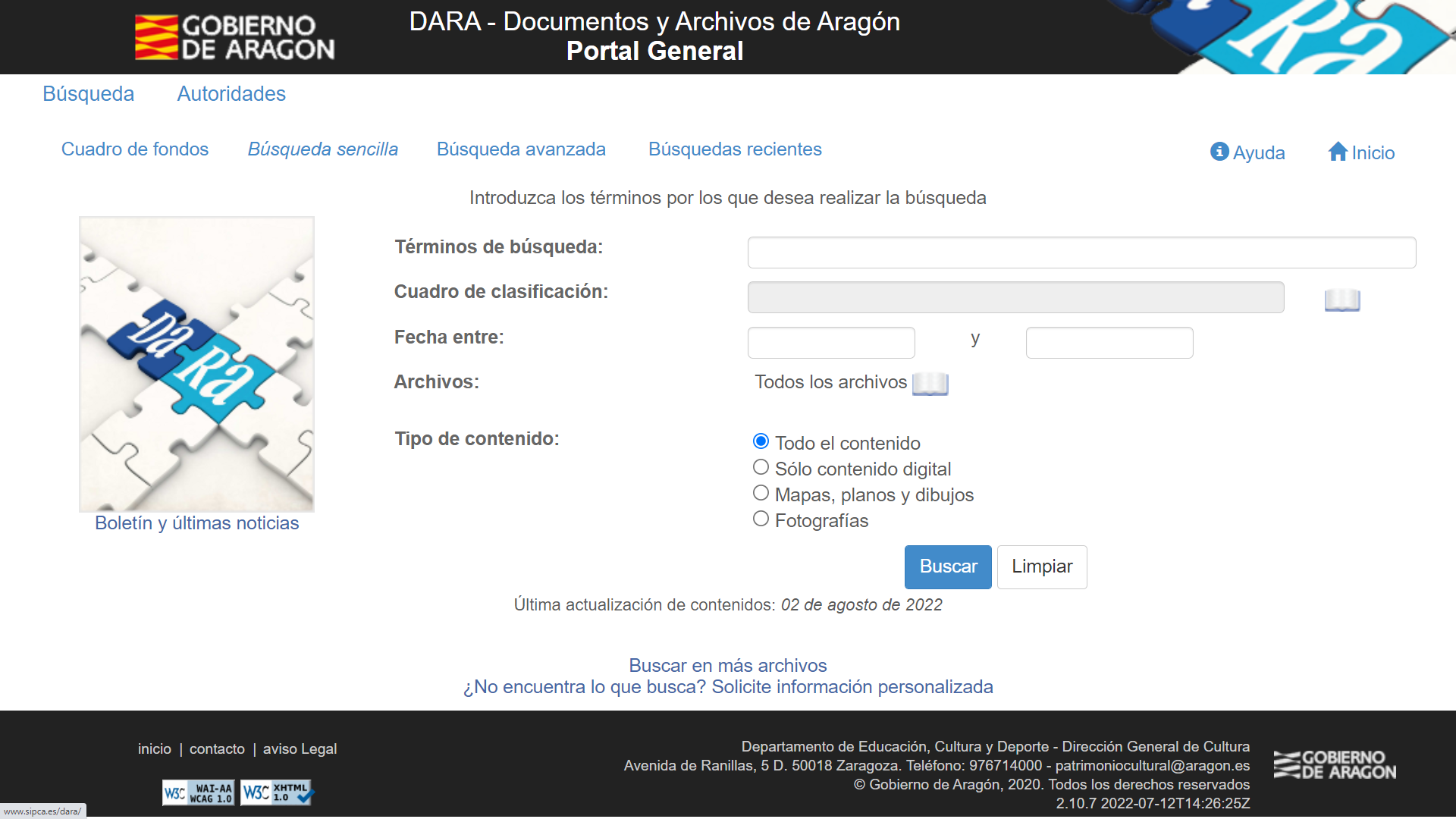1456x819 pixels.
Task: Switch to Búsqueda sencilla tab
Action: coord(323,149)
